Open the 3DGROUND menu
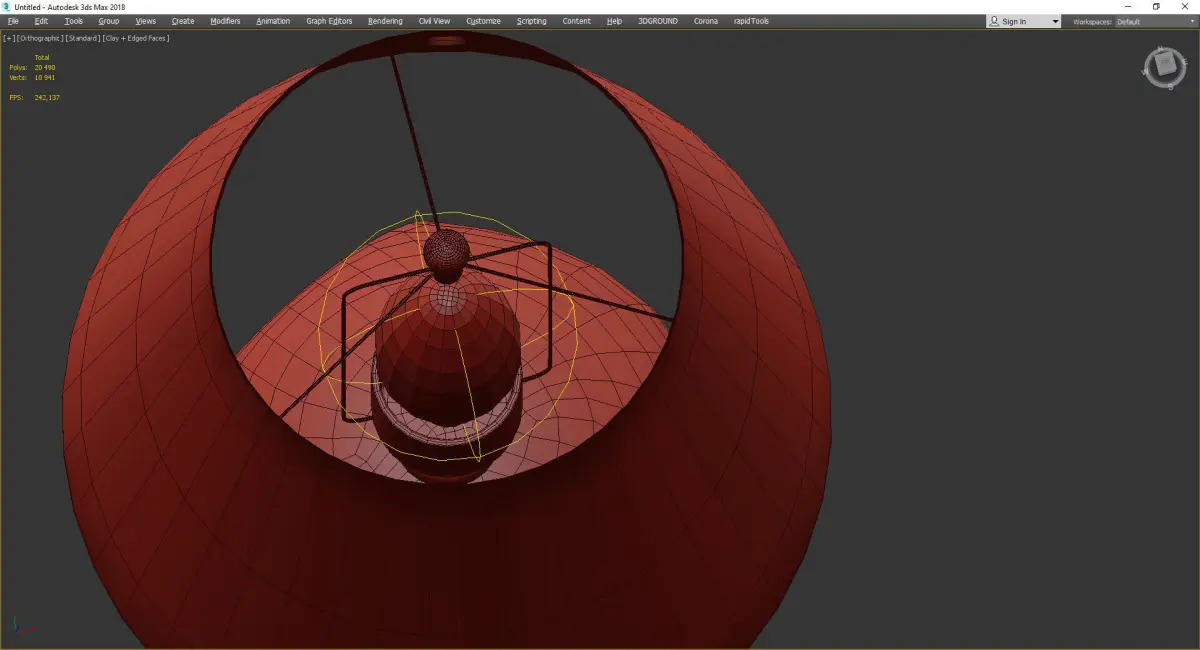This screenshot has height=650, width=1200. (659, 21)
